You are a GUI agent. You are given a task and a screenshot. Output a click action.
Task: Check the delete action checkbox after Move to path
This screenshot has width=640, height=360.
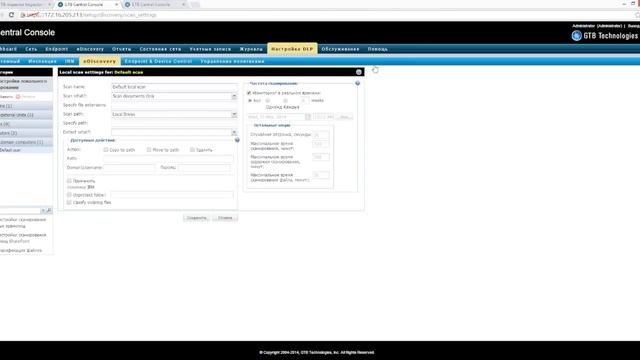[192, 150]
